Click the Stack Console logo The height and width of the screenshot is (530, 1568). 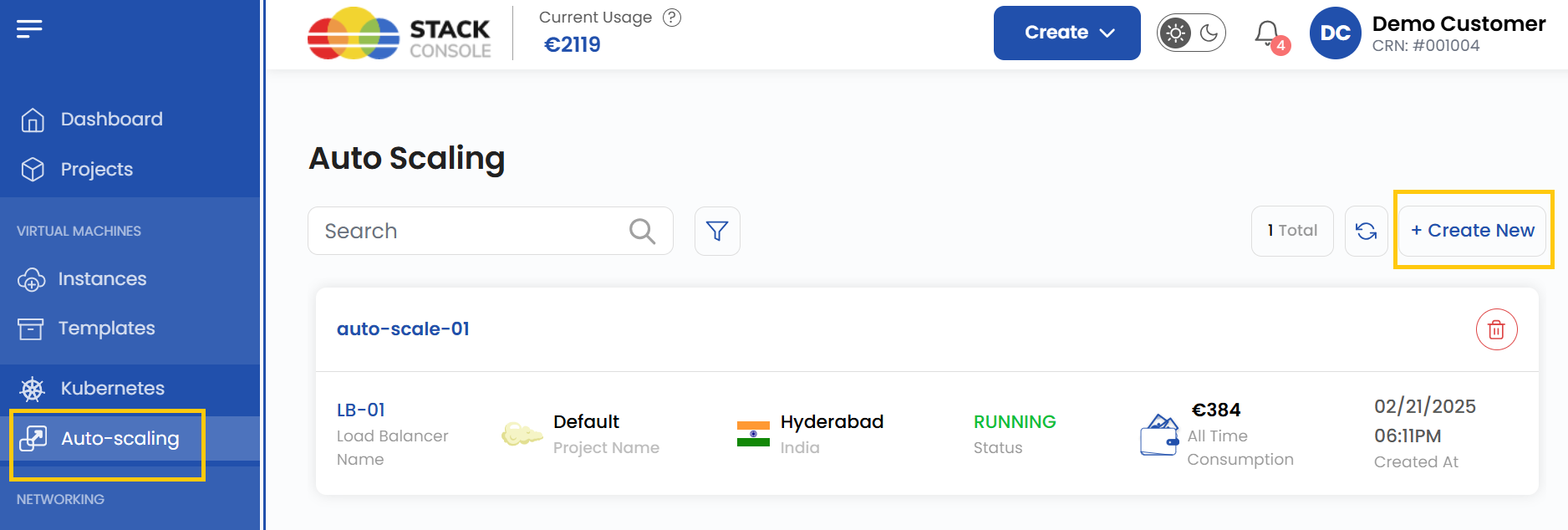pyautogui.click(x=400, y=34)
